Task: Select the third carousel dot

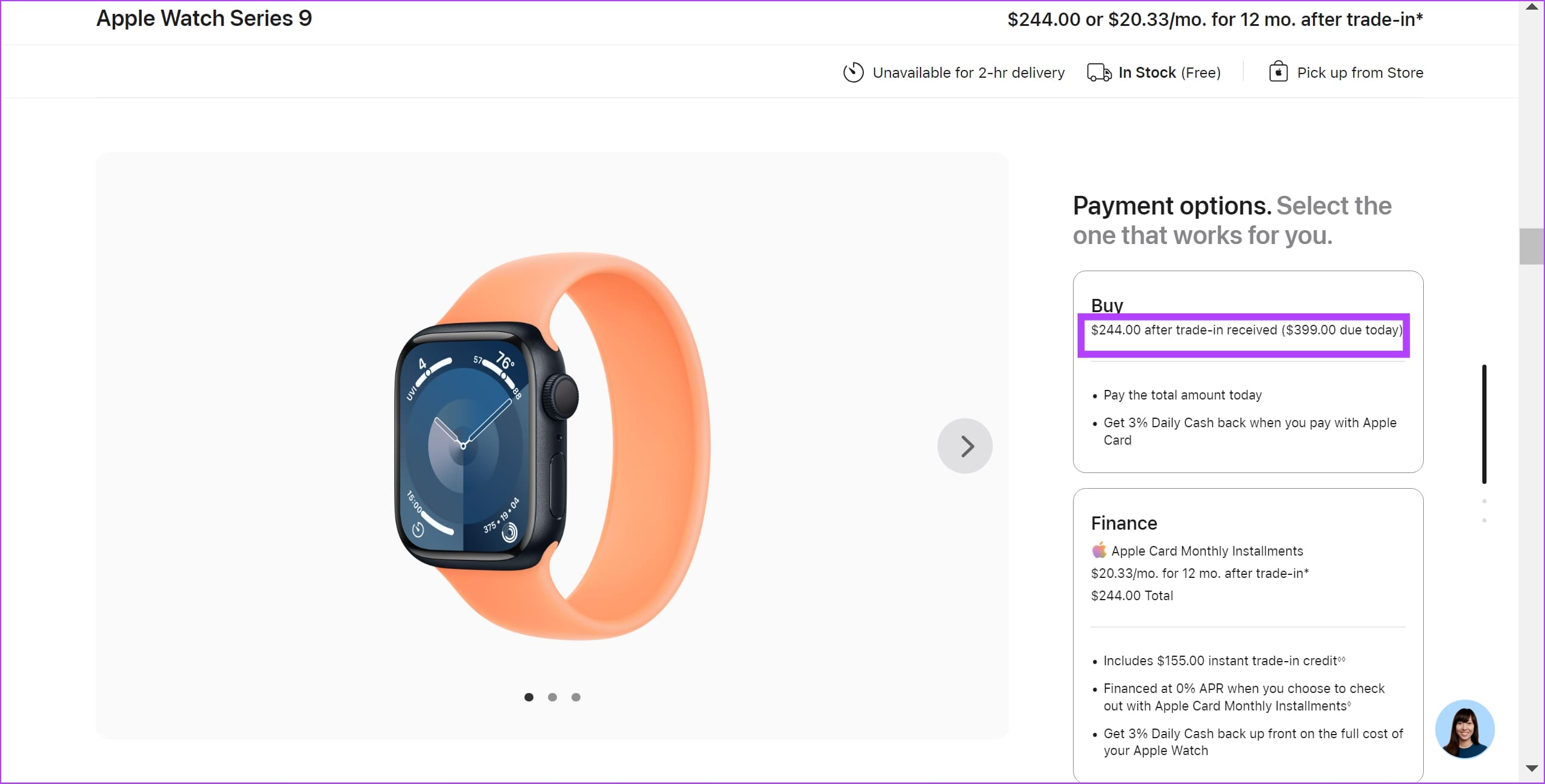Action: tap(575, 697)
